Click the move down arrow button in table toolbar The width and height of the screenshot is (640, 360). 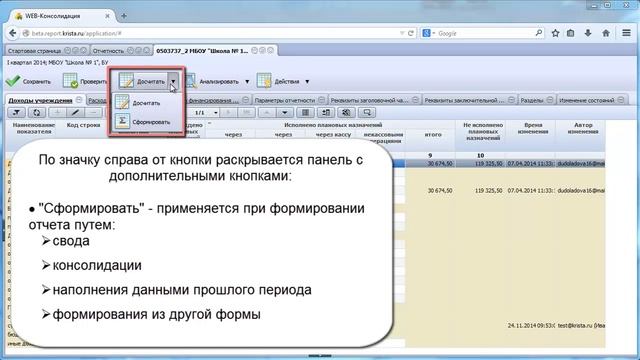285,112
